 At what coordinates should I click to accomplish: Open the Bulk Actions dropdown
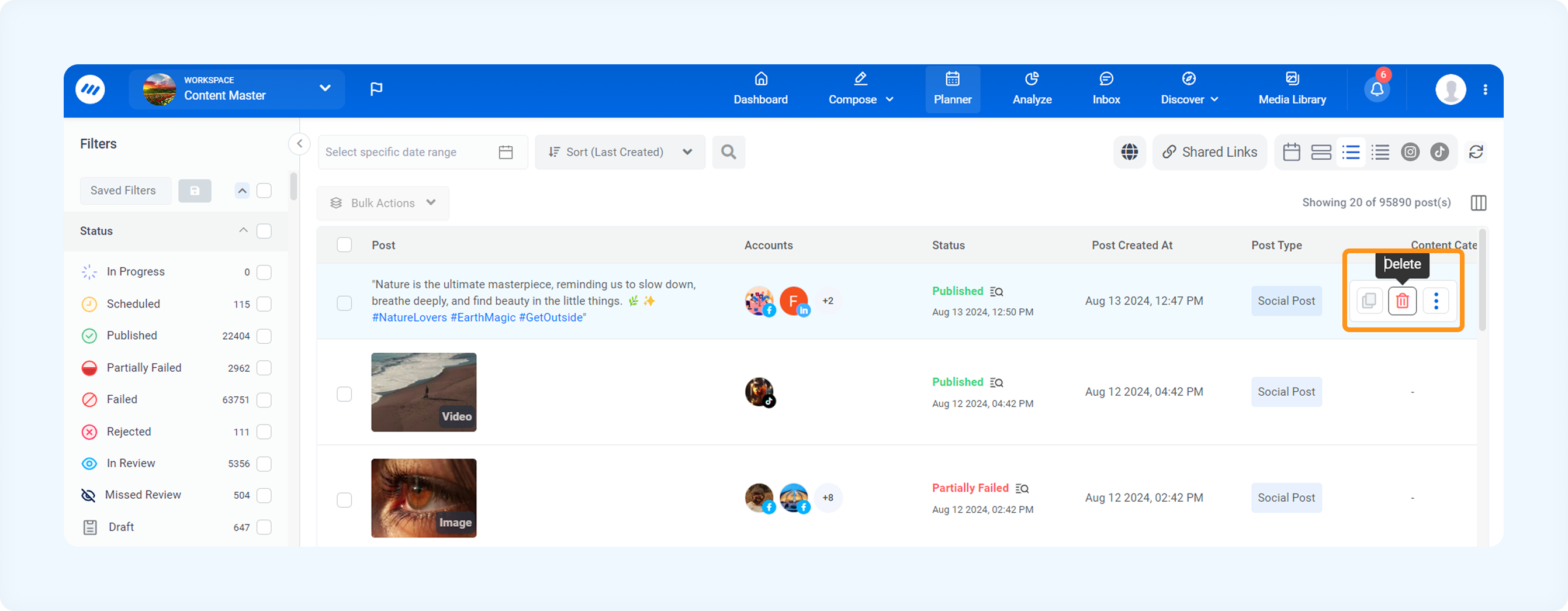383,203
